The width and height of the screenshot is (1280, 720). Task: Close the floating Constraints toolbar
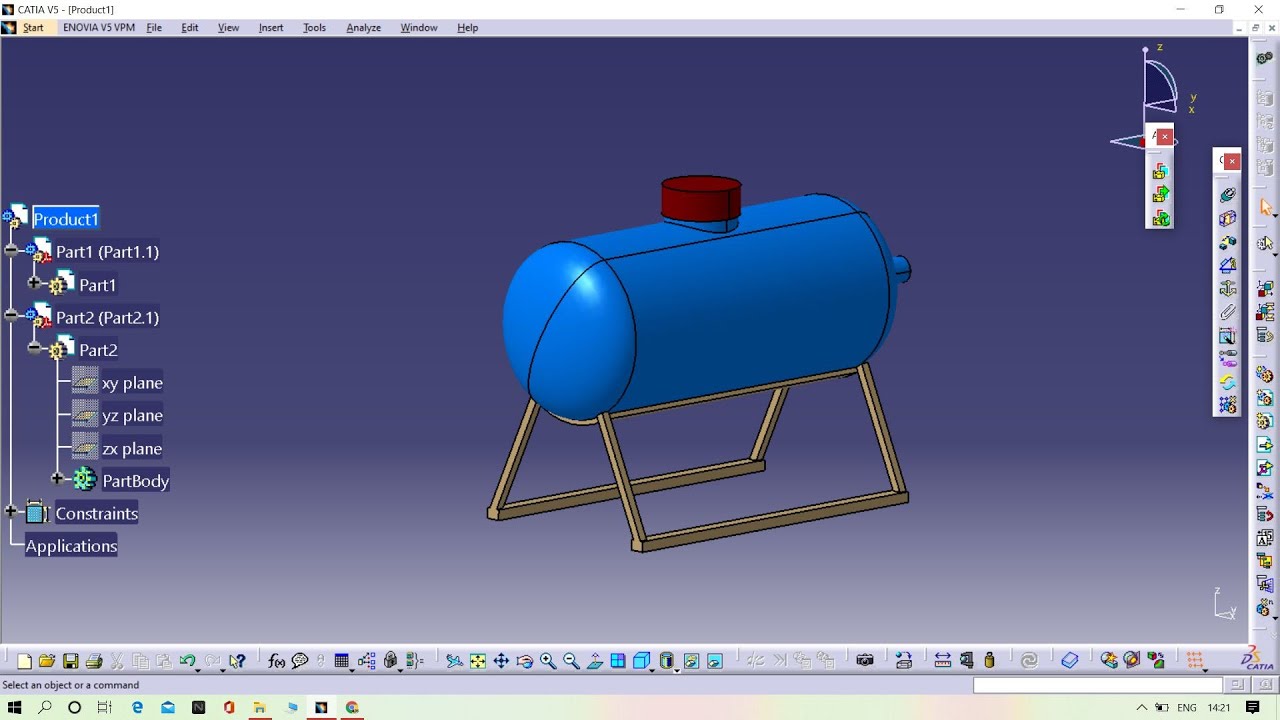point(1232,161)
